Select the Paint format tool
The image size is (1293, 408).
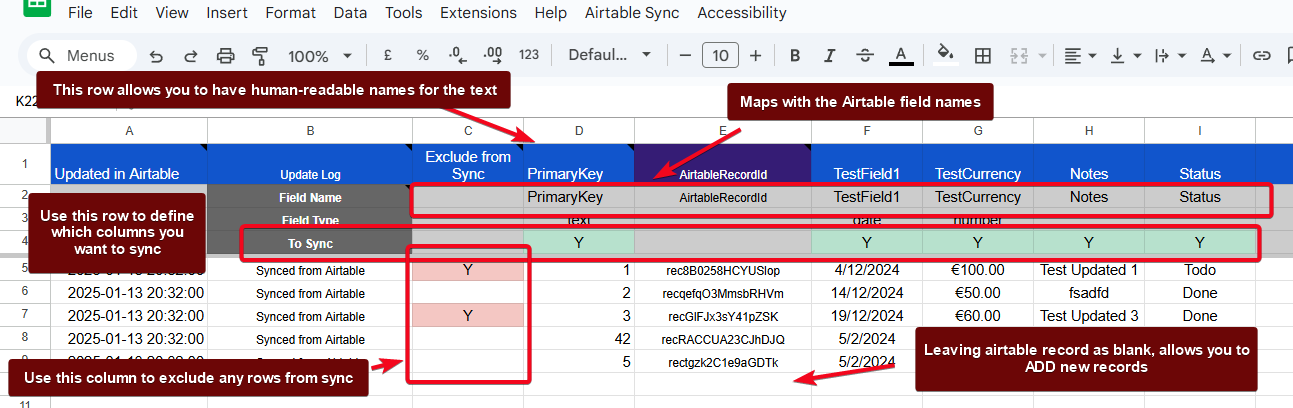[261, 56]
